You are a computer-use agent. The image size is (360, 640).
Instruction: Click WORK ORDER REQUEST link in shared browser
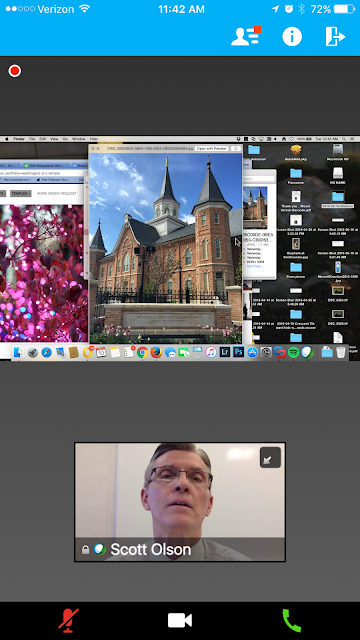pos(57,193)
